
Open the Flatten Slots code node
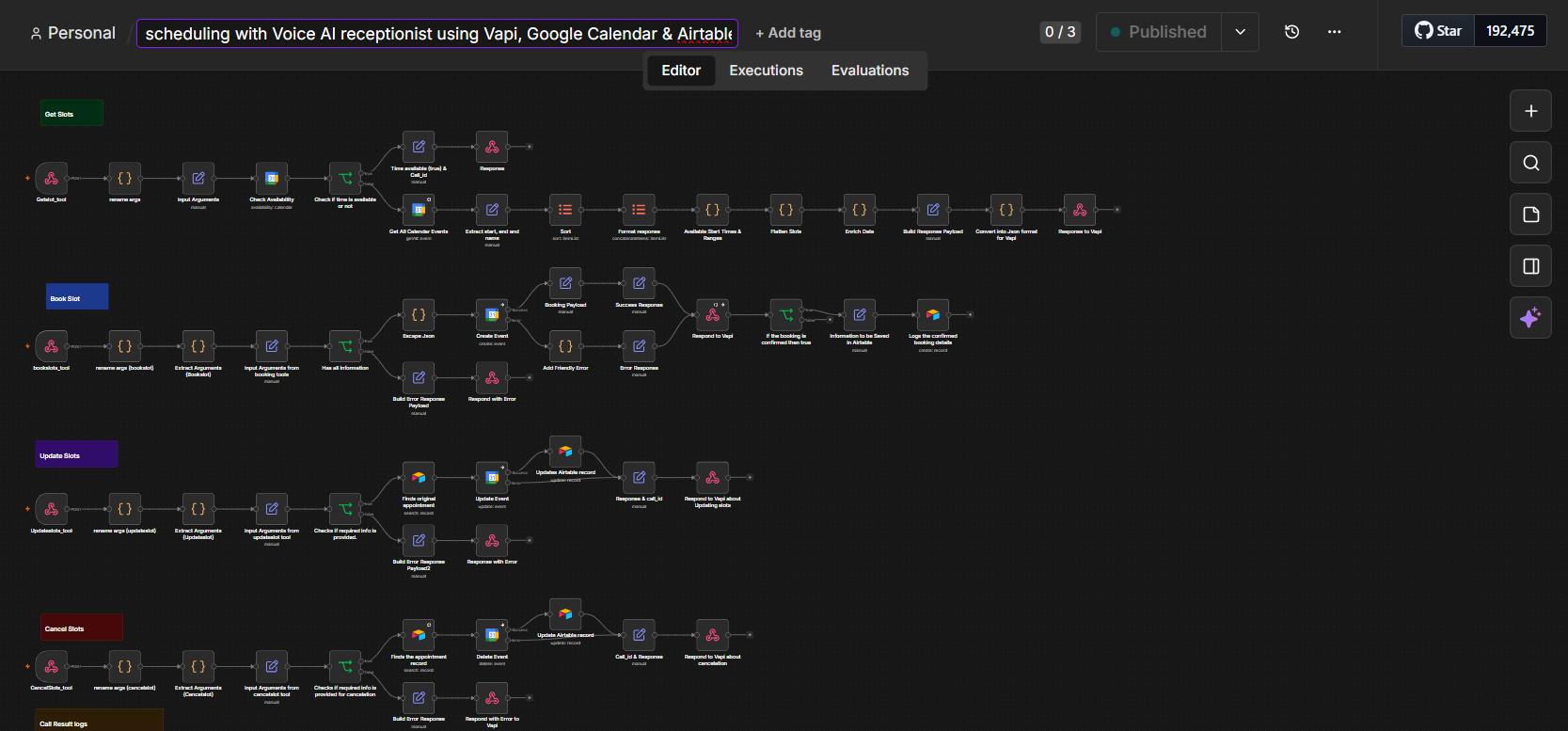(x=785, y=210)
